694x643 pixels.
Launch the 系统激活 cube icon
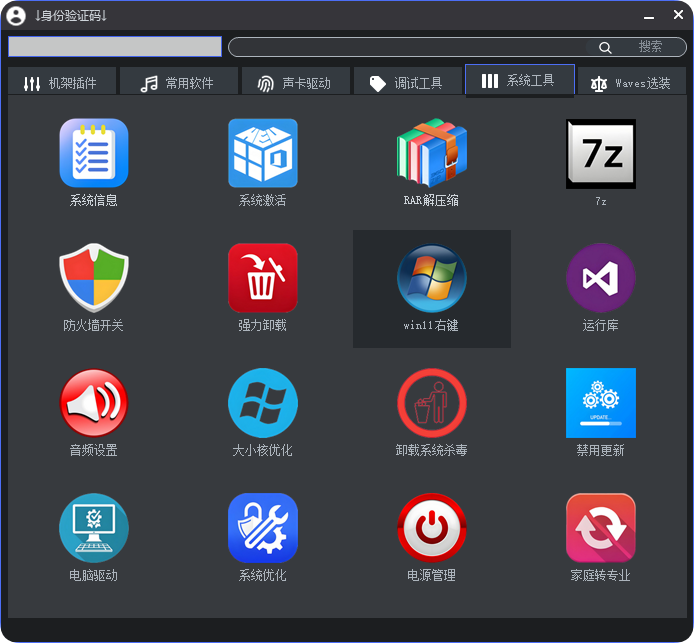263,153
